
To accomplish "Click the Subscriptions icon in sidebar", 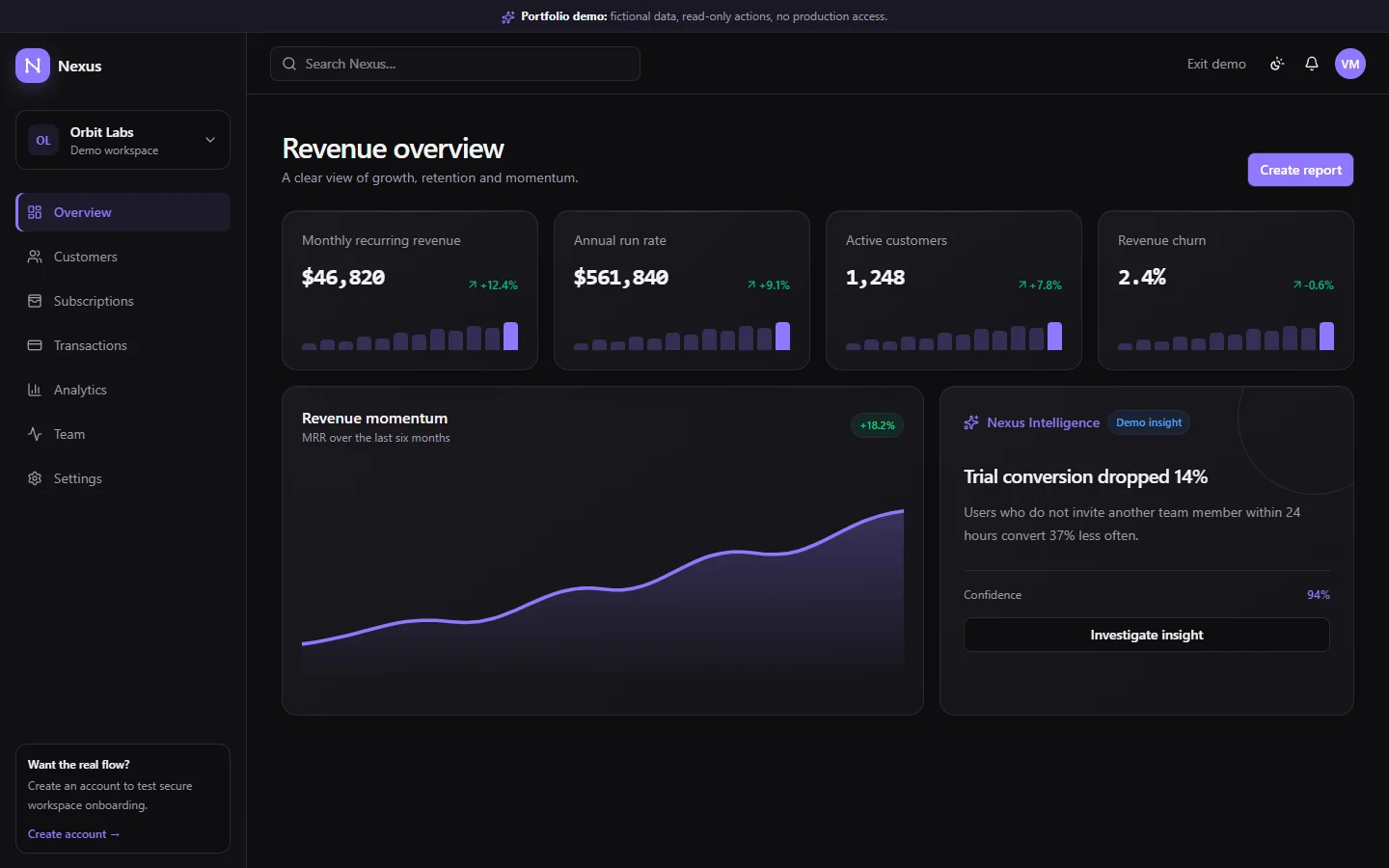I will (x=35, y=301).
